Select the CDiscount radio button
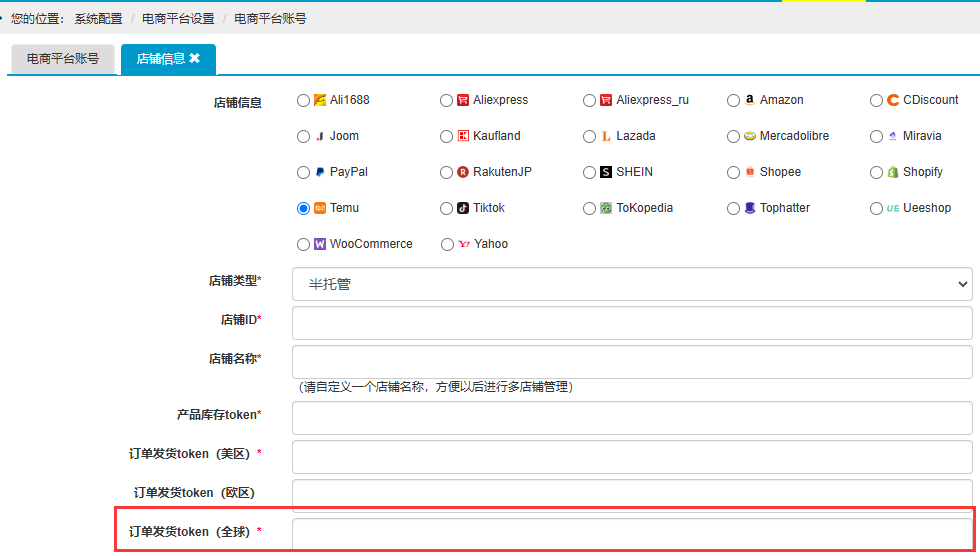This screenshot has height=556, width=980. 876,101
